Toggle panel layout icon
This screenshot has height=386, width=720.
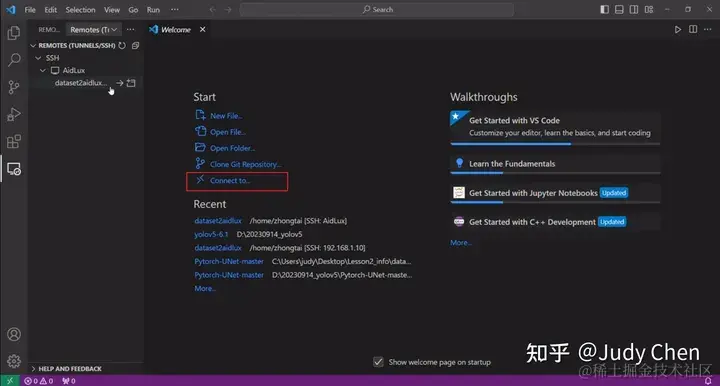[619, 9]
